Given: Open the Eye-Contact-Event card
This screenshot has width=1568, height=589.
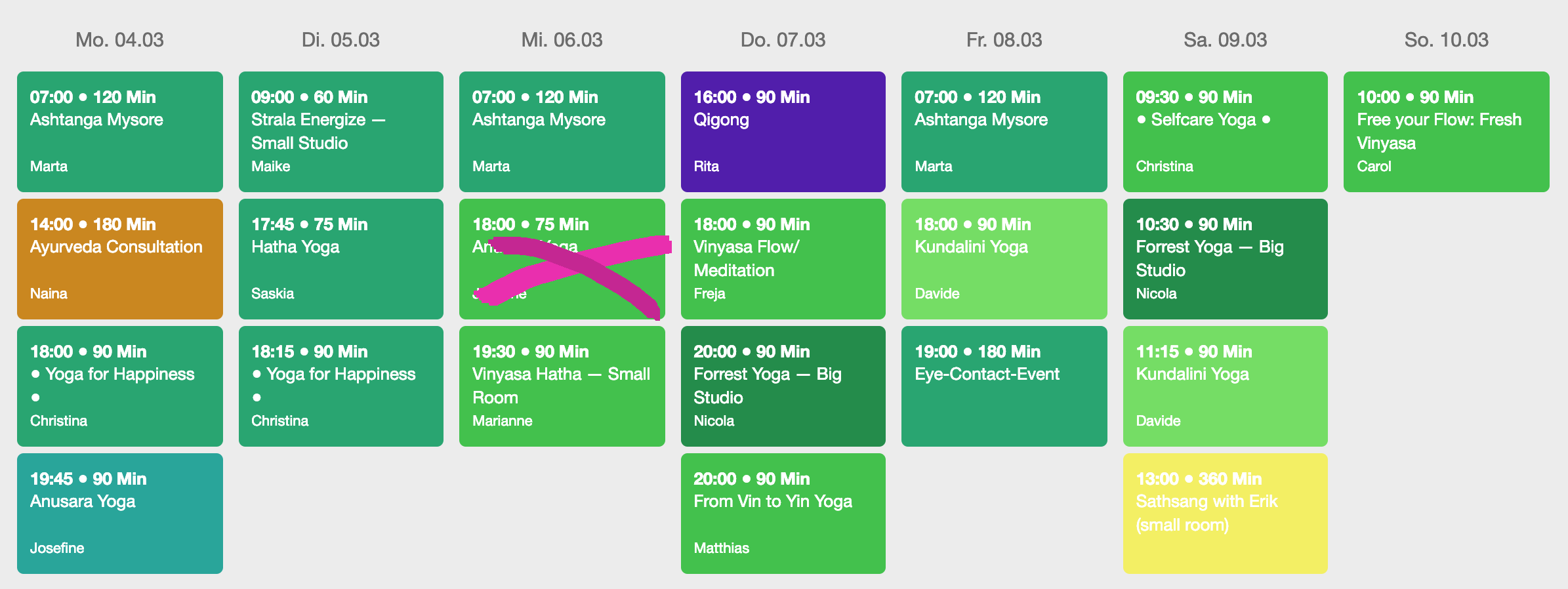Looking at the screenshot, I should (x=1004, y=386).
